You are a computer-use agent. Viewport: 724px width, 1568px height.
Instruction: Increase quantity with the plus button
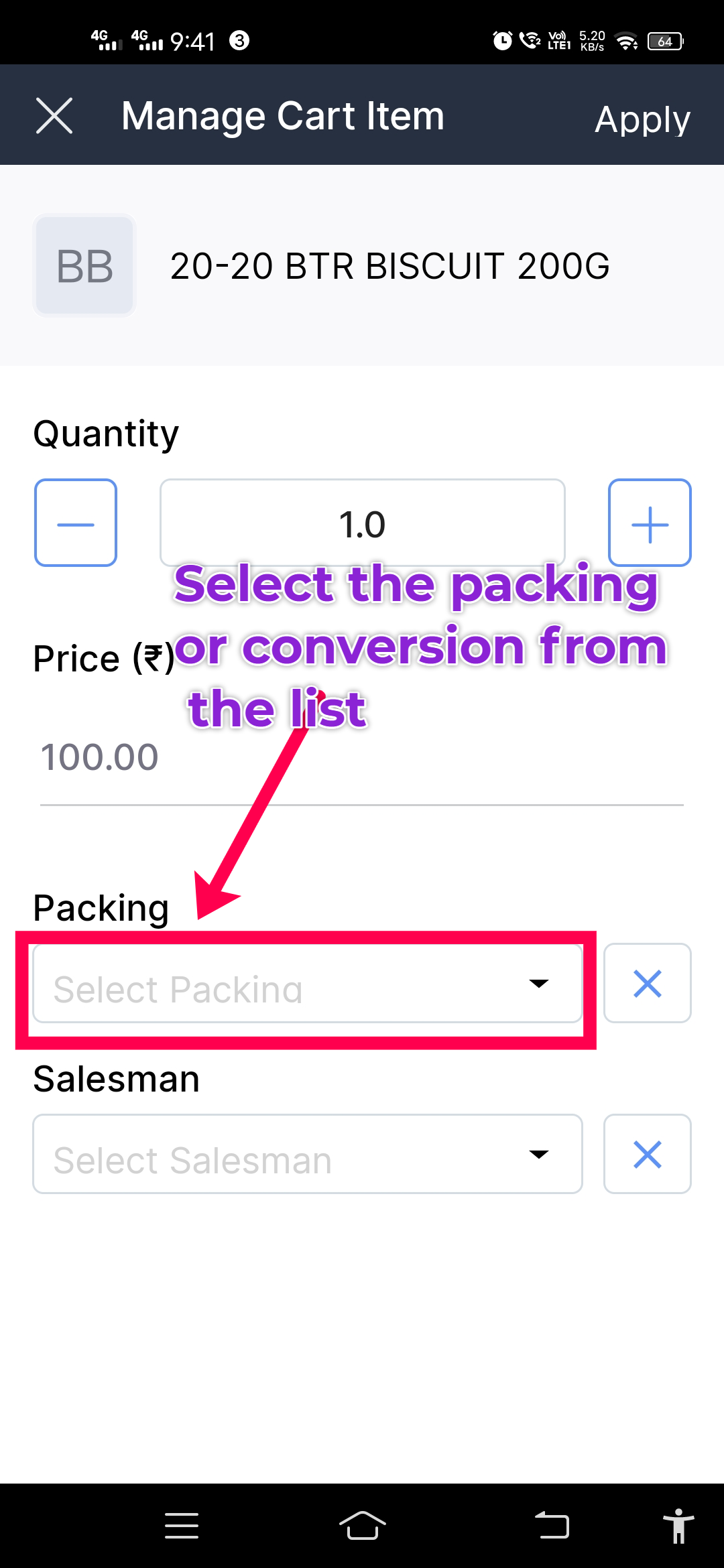click(650, 523)
